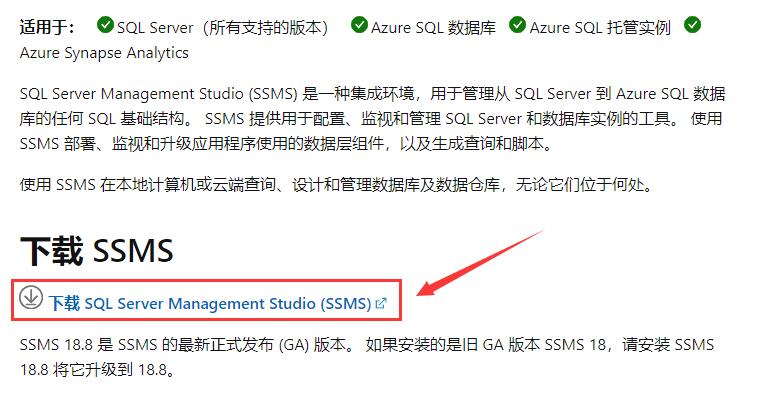The width and height of the screenshot is (771, 397).
Task: Click the last green checkmark after 托管实例
Action: point(692,25)
